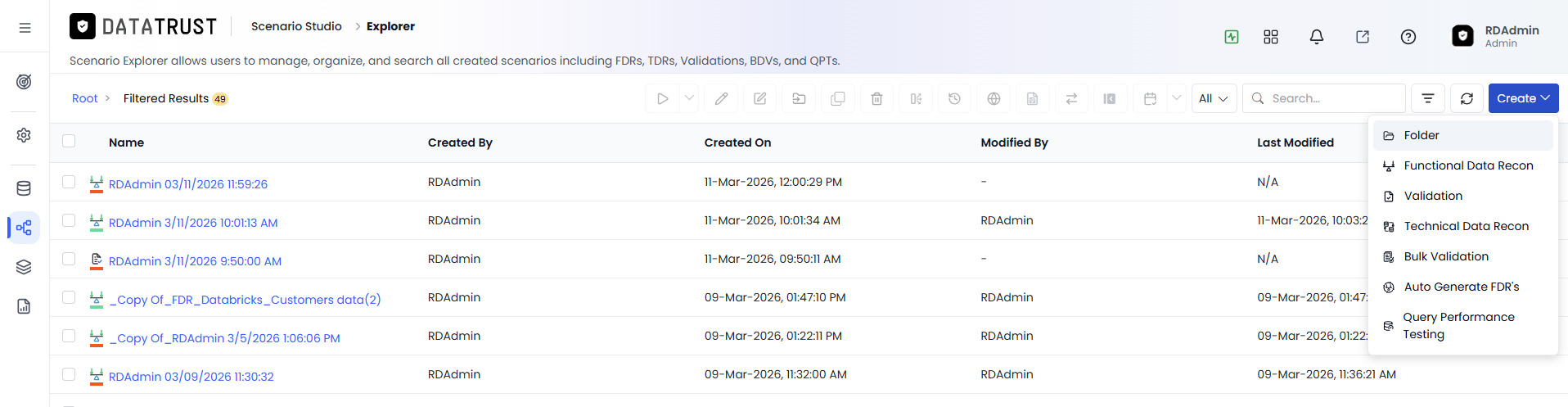Screen dimensions: 1568x407
Task: Select the Scenario Studio sidebar icon
Action: [24, 228]
